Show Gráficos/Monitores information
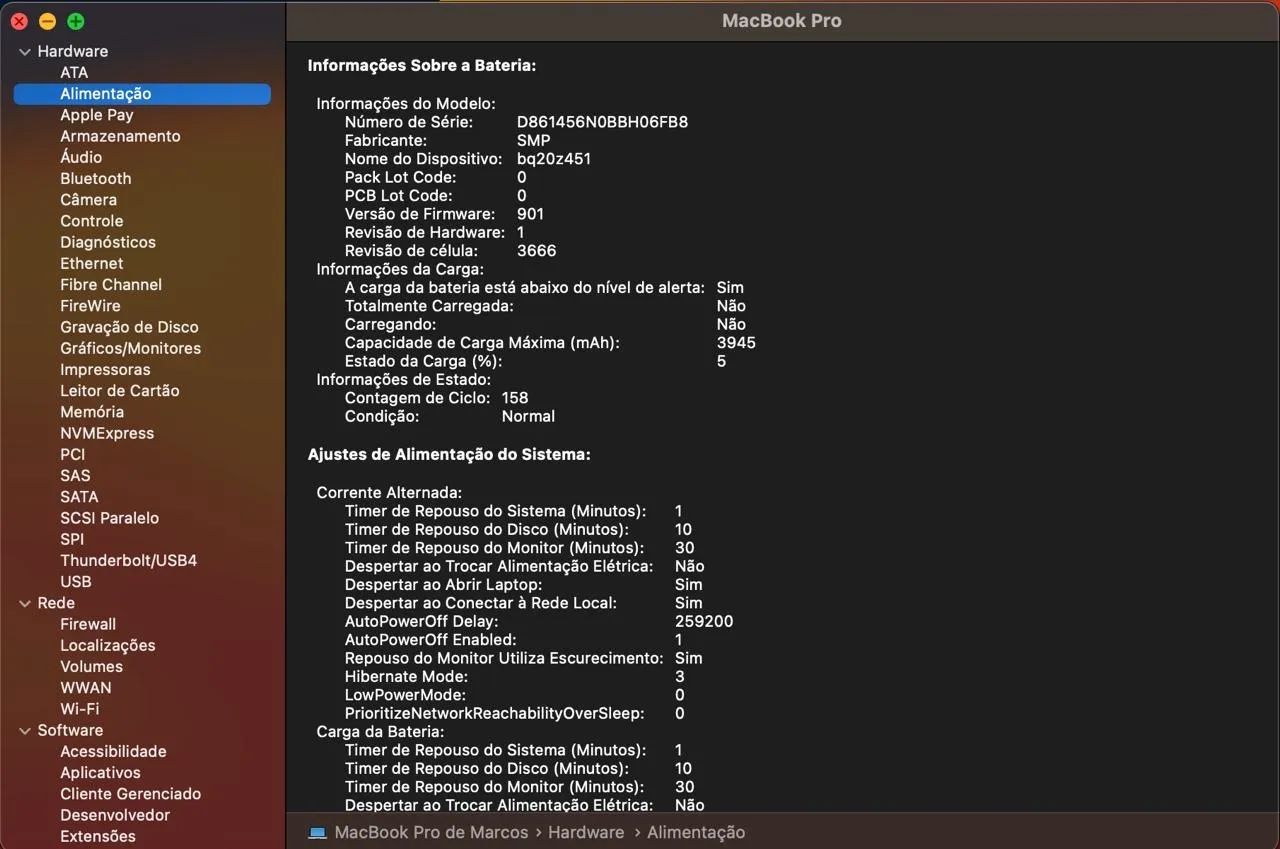Screen dimensions: 1280x849 pyautogui.click(x=130, y=348)
